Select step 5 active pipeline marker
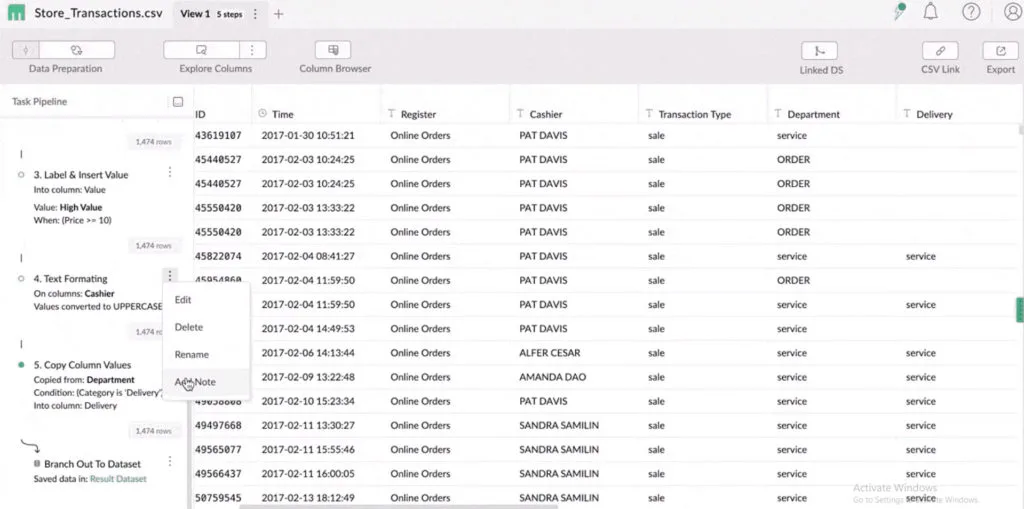This screenshot has width=1024, height=509. [x=21, y=365]
